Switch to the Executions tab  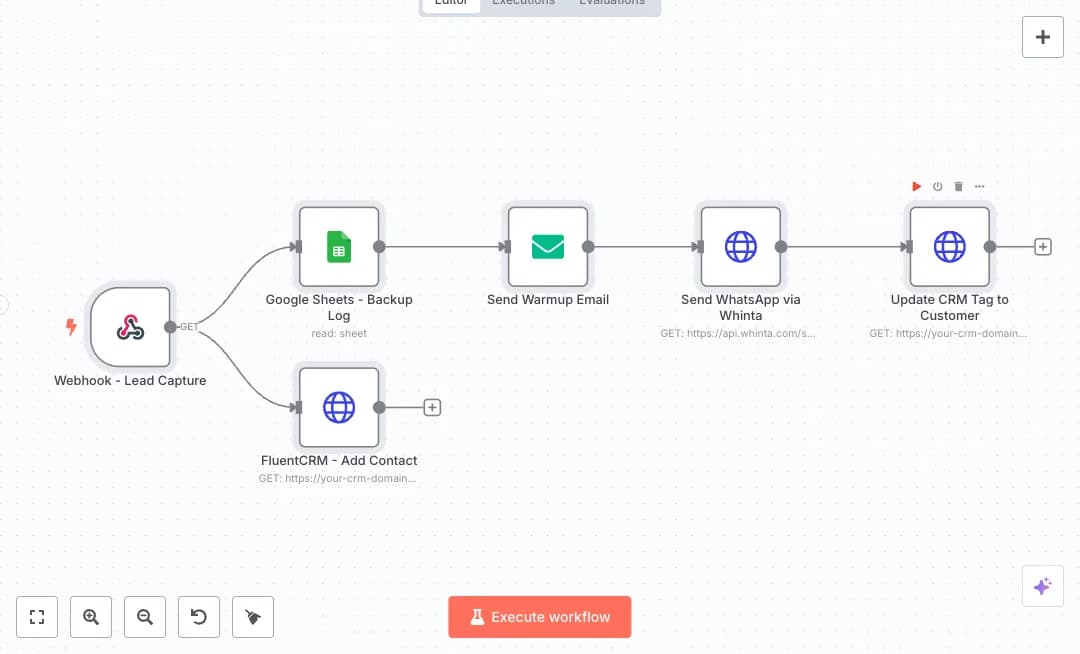coord(523,3)
